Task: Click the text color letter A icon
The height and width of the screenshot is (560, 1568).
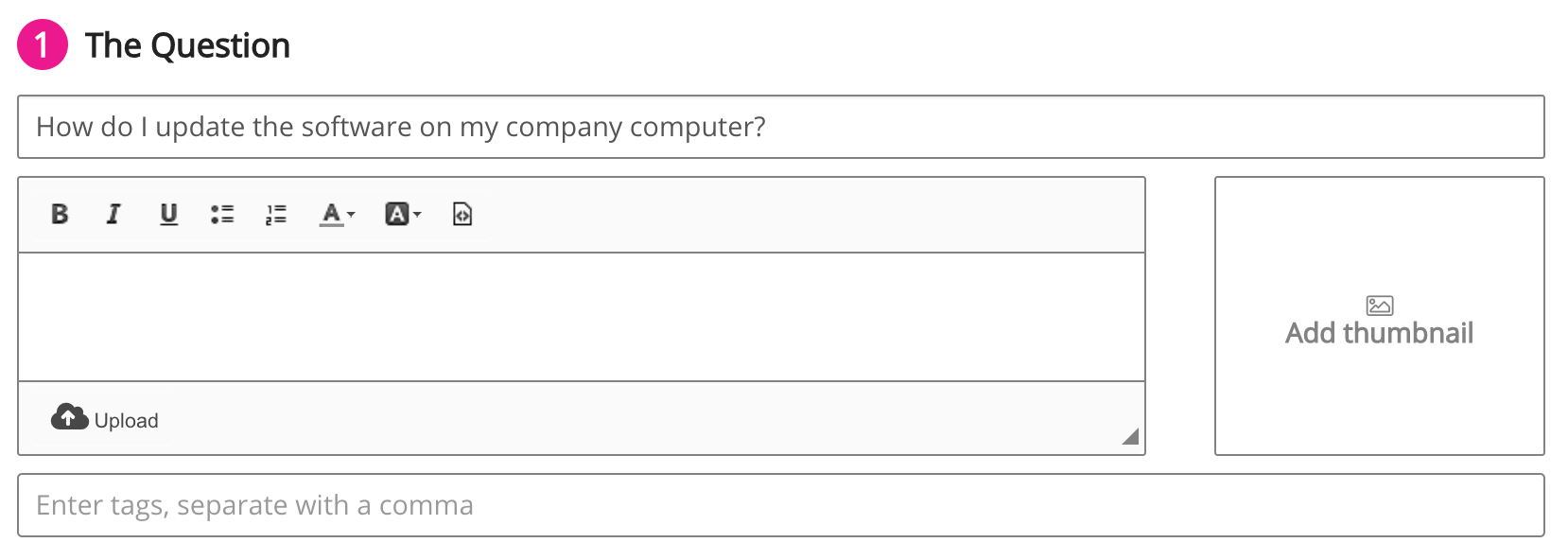Action: click(x=330, y=215)
